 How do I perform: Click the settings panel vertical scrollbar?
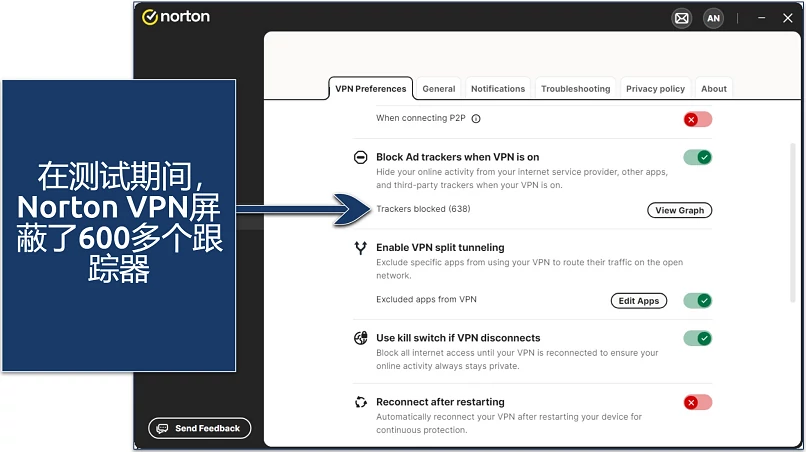tap(792, 223)
